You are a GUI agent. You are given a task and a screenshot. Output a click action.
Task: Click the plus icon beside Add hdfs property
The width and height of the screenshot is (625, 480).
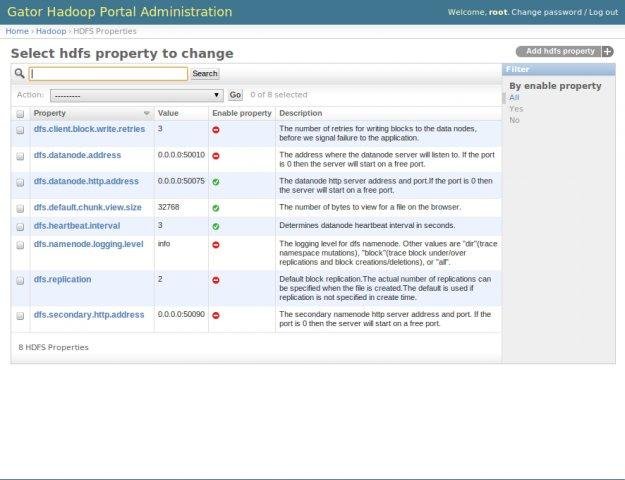coord(607,51)
